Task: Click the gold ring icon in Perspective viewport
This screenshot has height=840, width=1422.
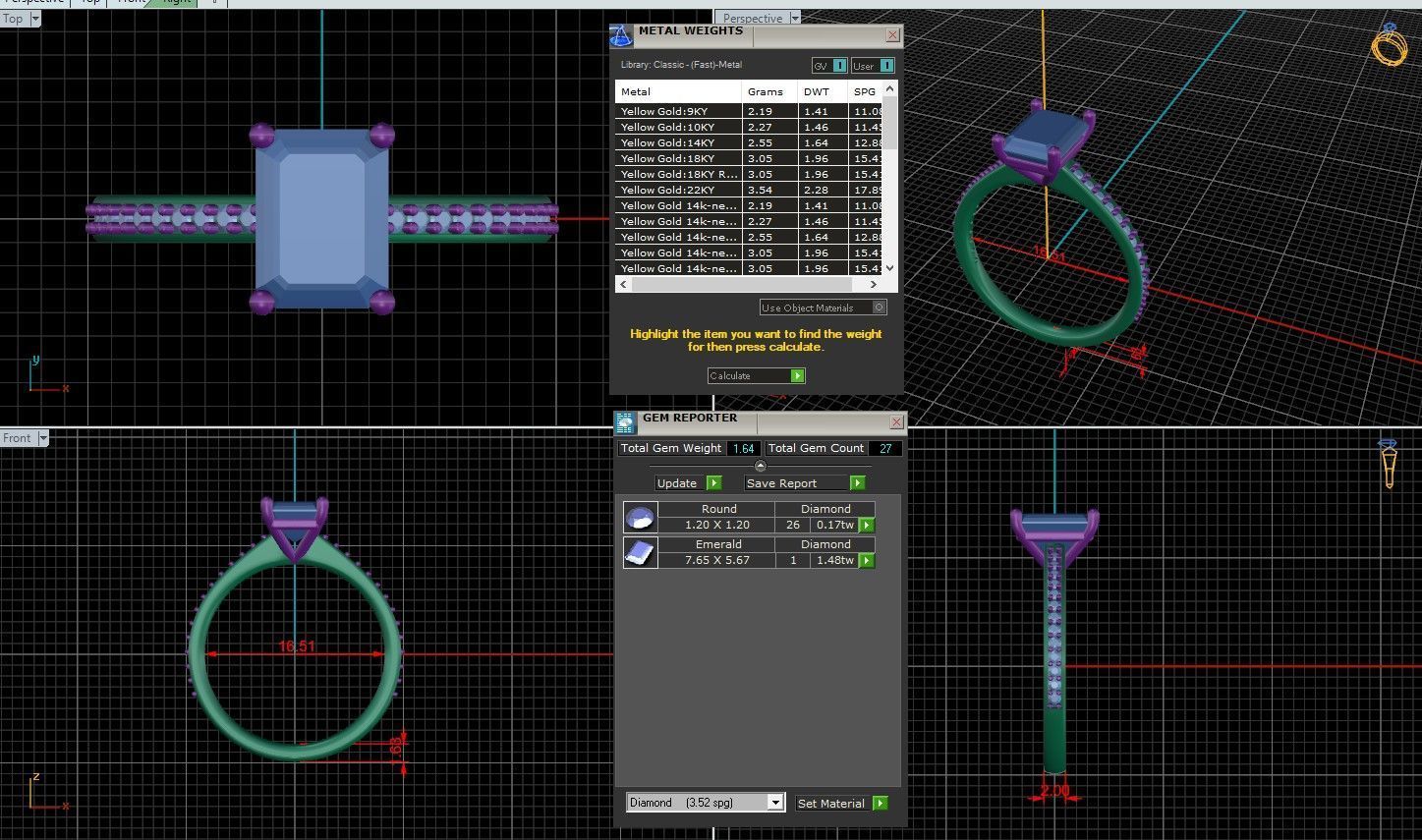Action: [1390, 43]
